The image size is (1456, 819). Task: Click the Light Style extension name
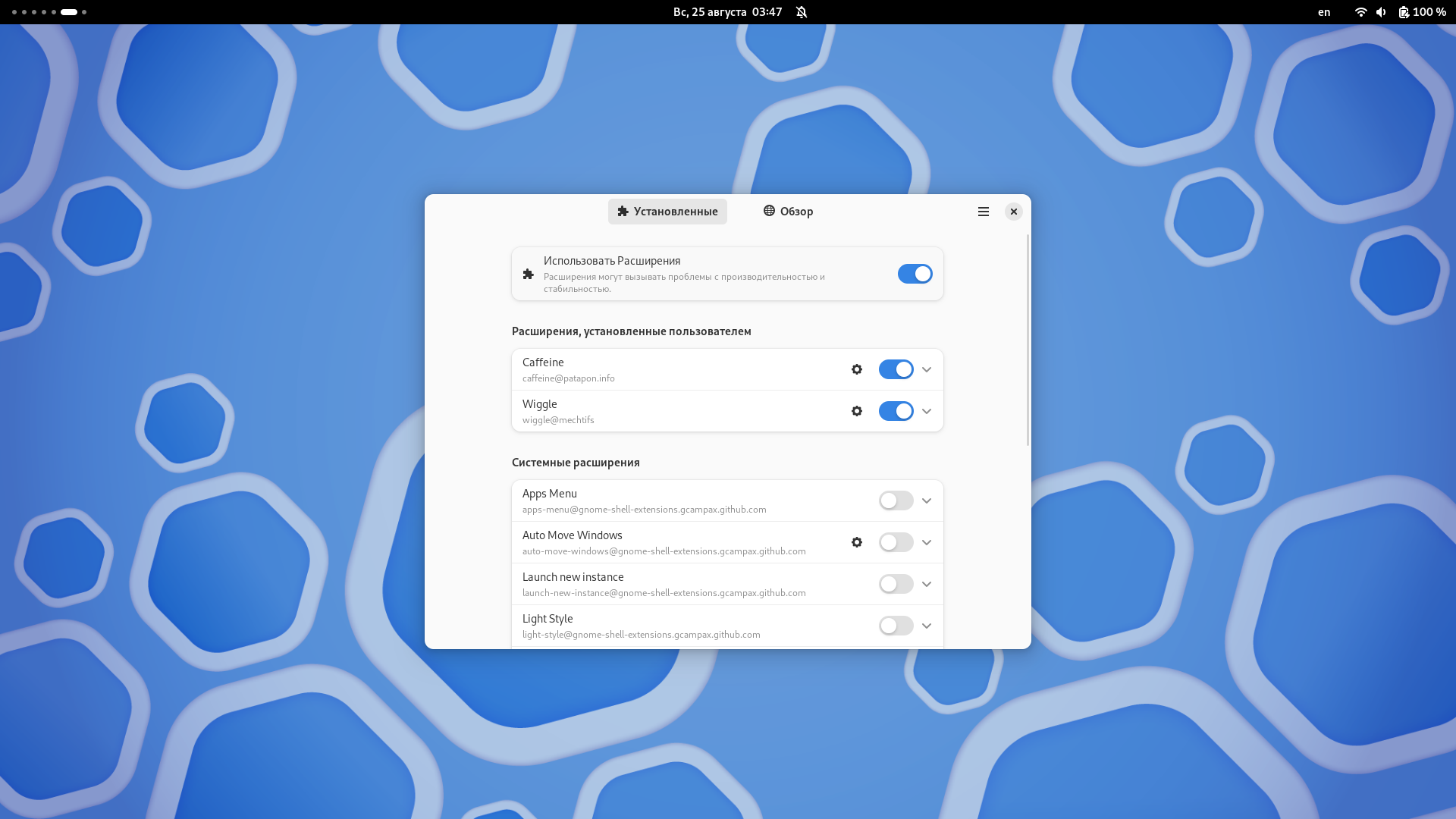click(548, 619)
